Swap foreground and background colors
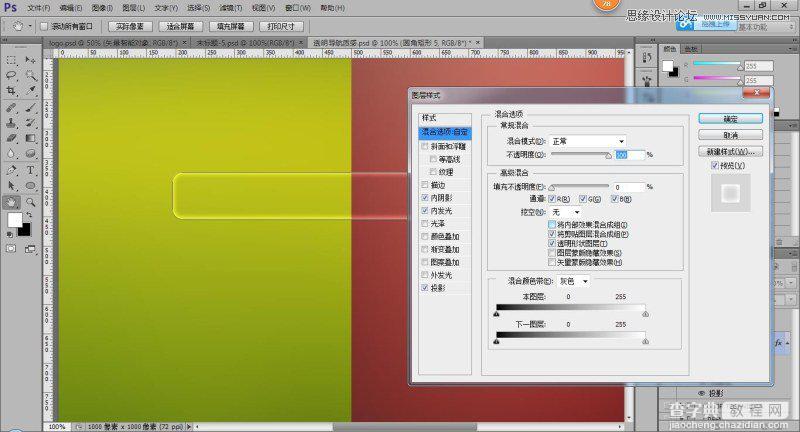The height and width of the screenshot is (432, 800). click(x=29, y=214)
